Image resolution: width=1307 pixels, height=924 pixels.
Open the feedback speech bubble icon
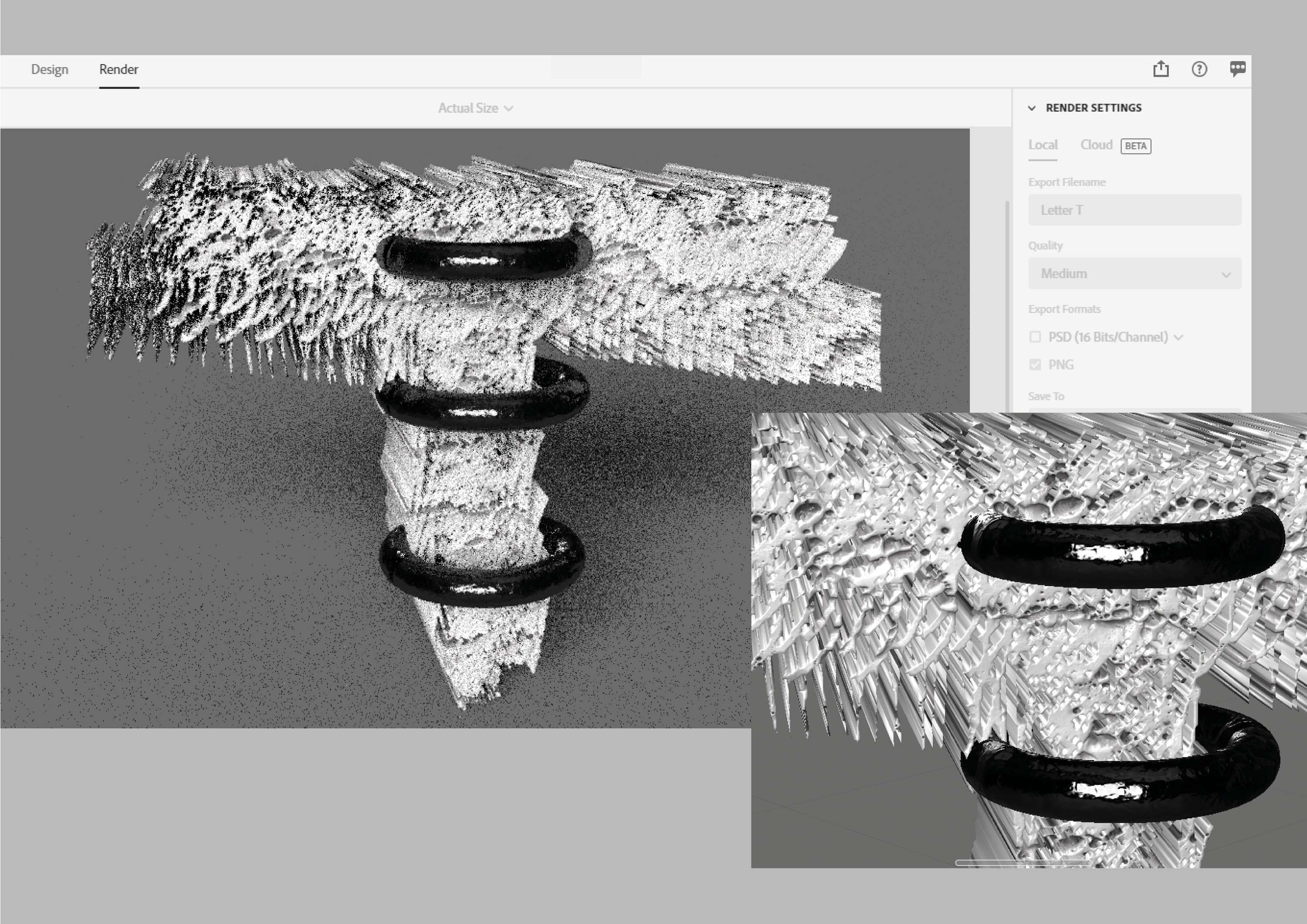coord(1238,69)
